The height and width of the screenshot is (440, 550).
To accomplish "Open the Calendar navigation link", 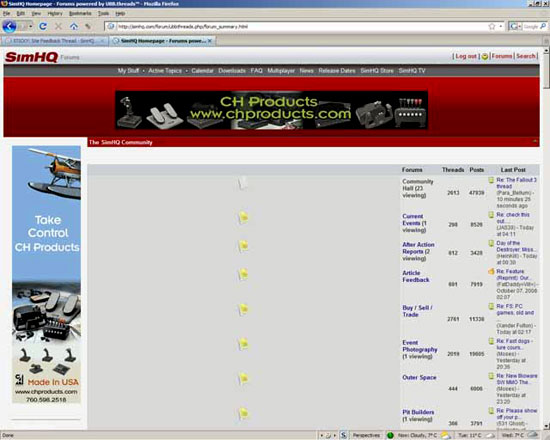I will [202, 71].
